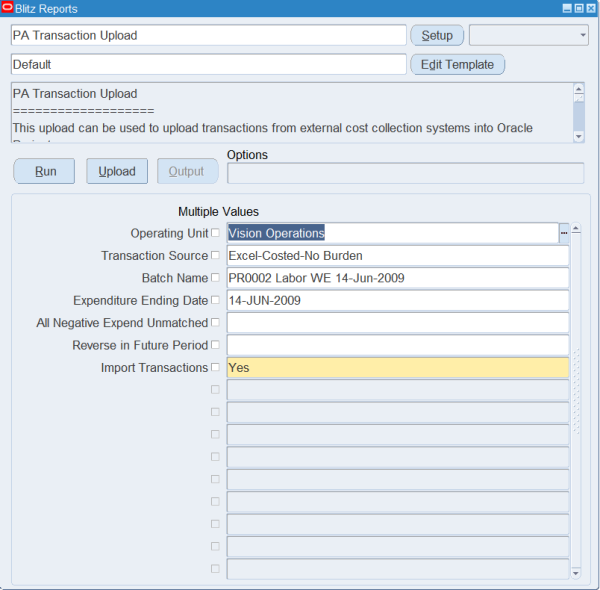The width and height of the screenshot is (600, 590).
Task: Close the Blitz Reports window
Action: point(591,8)
